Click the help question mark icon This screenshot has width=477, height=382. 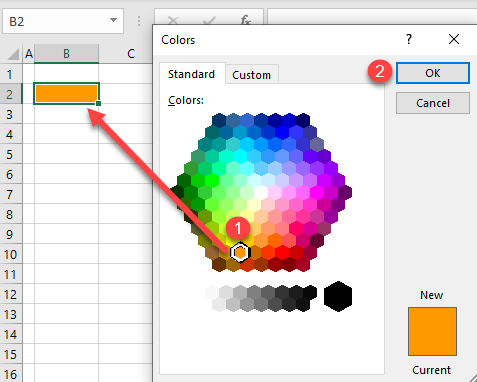click(409, 40)
